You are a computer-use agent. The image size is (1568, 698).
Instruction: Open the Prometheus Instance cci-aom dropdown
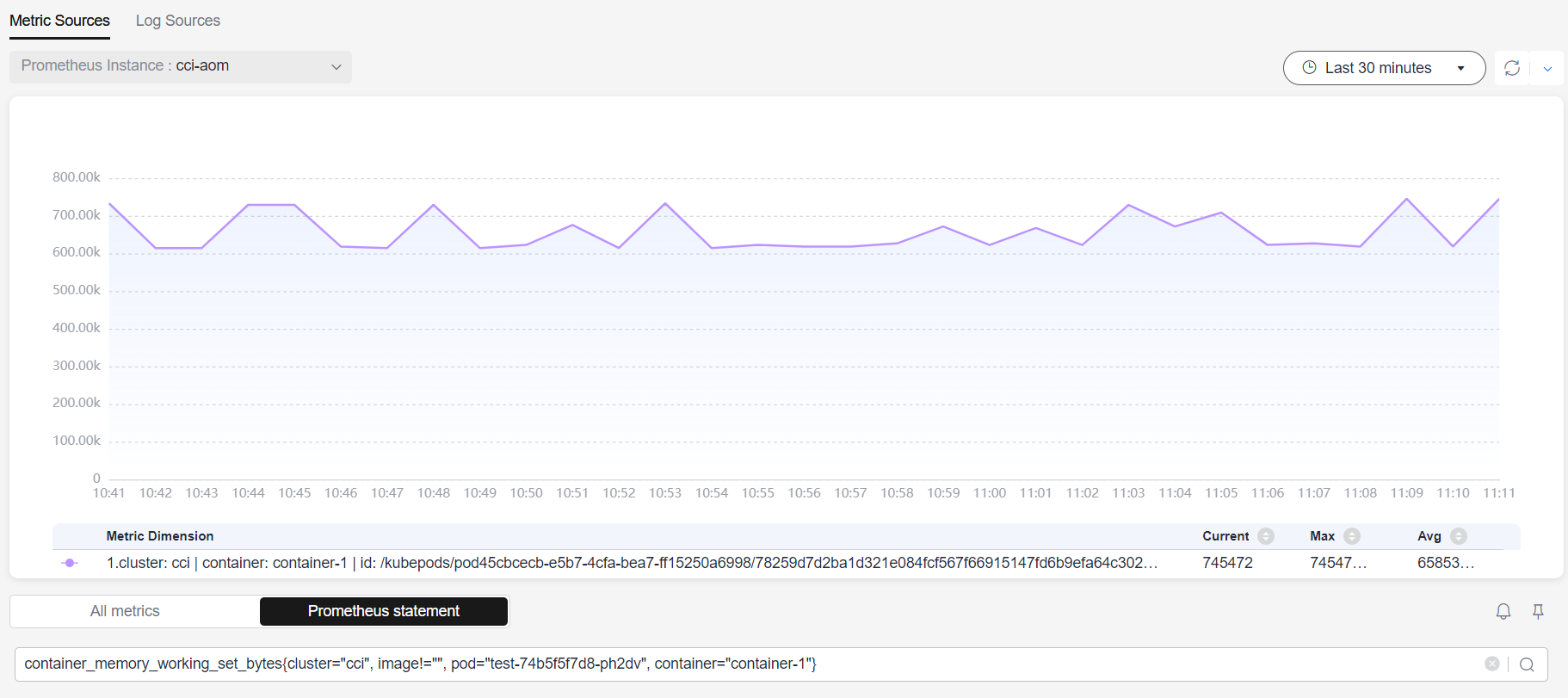[181, 66]
